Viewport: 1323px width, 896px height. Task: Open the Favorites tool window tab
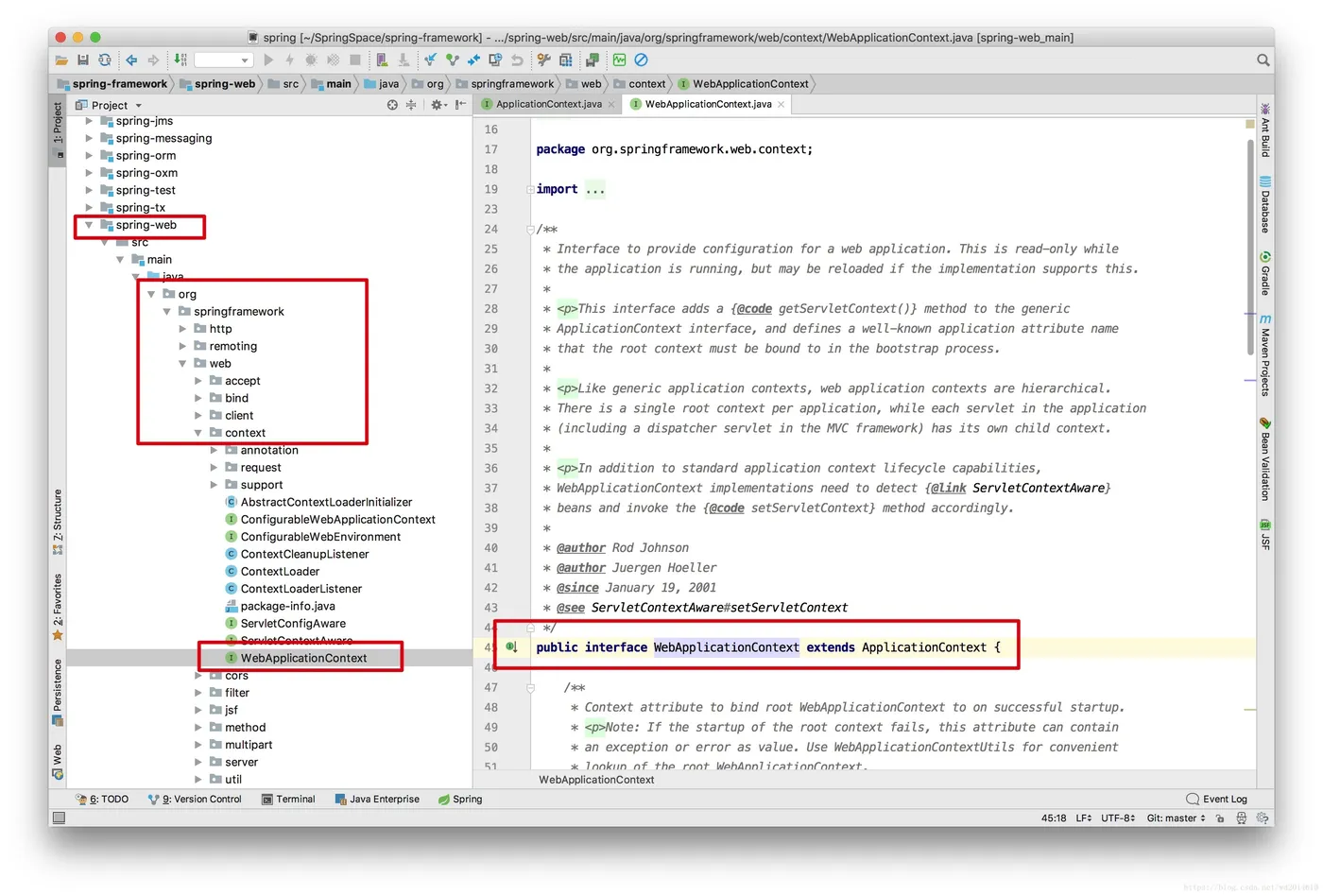[58, 607]
